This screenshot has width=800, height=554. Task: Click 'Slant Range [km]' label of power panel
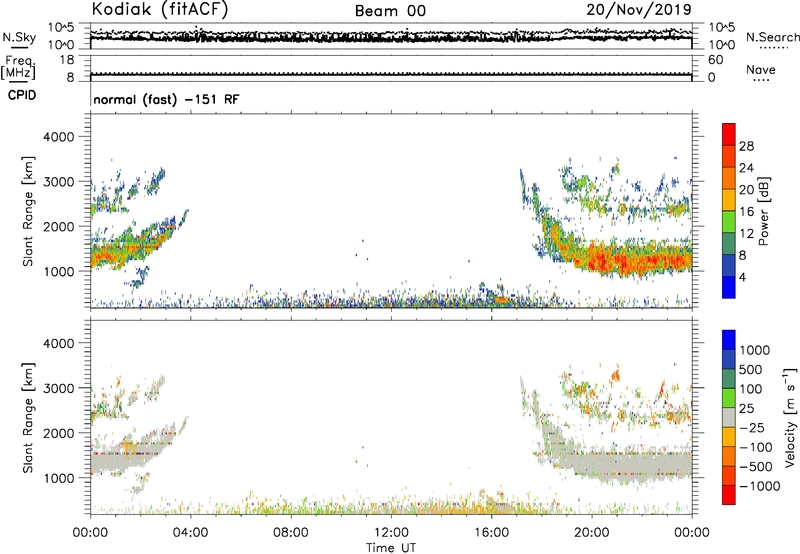tap(28, 211)
